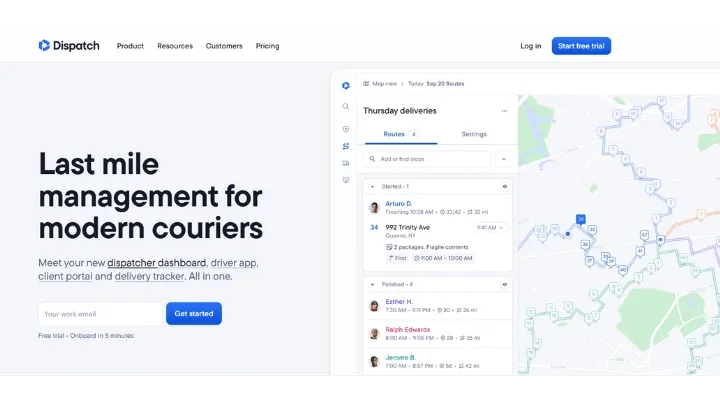Open the Resources menu
Image resolution: width=720 pixels, height=405 pixels.
(175, 46)
